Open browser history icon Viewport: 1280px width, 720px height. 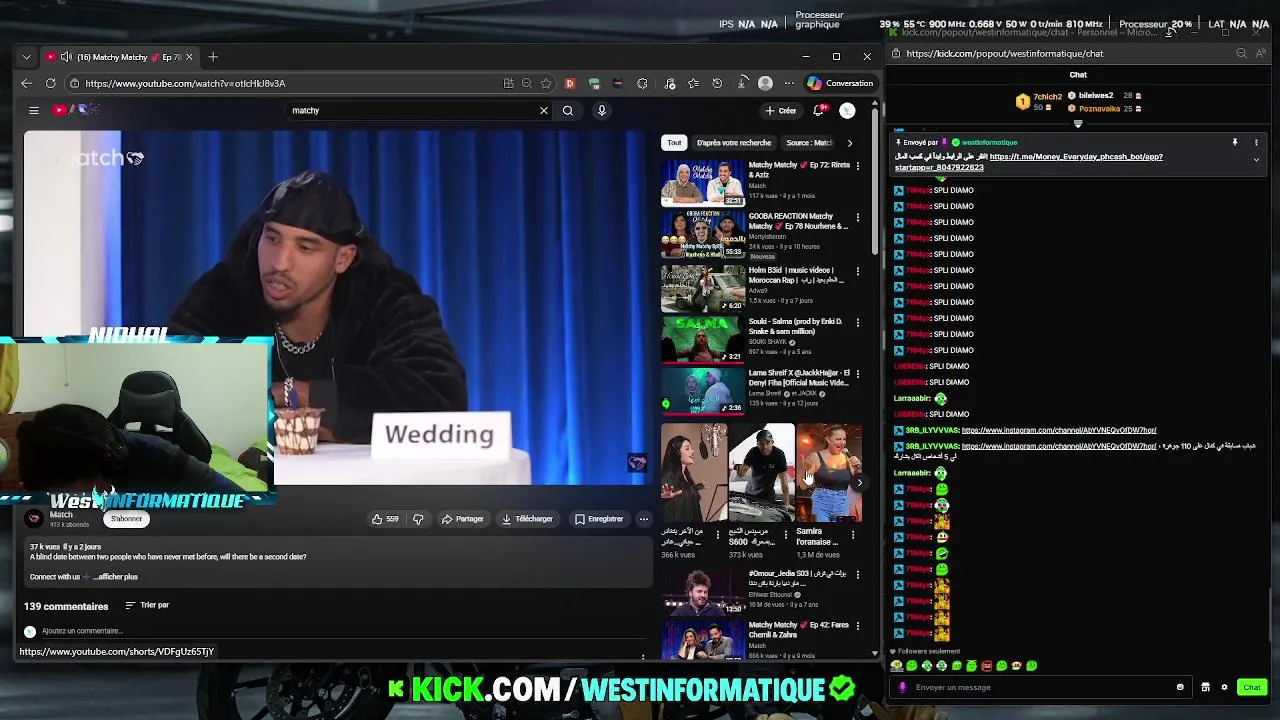tap(717, 83)
